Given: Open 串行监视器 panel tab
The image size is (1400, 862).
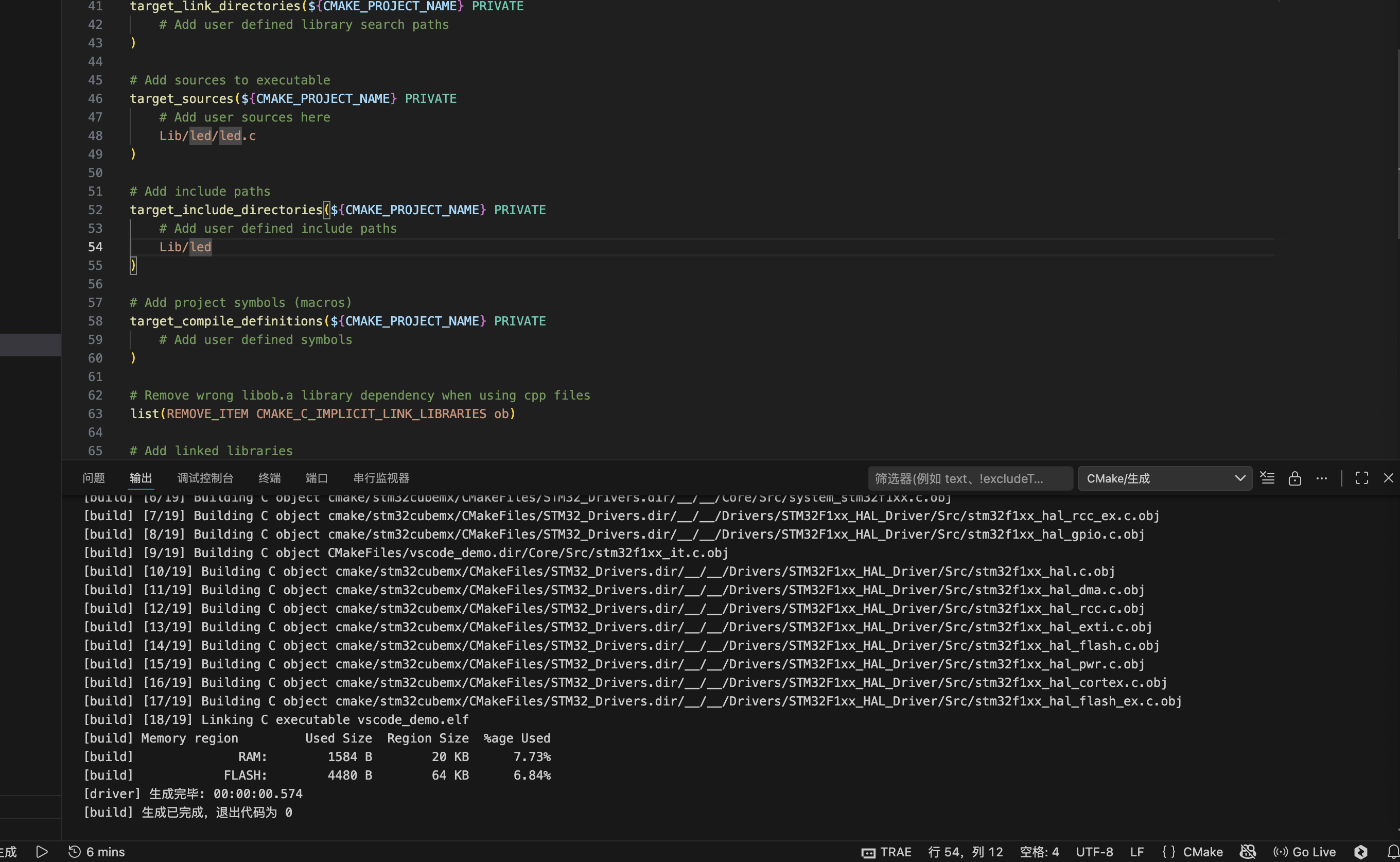Looking at the screenshot, I should point(381,478).
